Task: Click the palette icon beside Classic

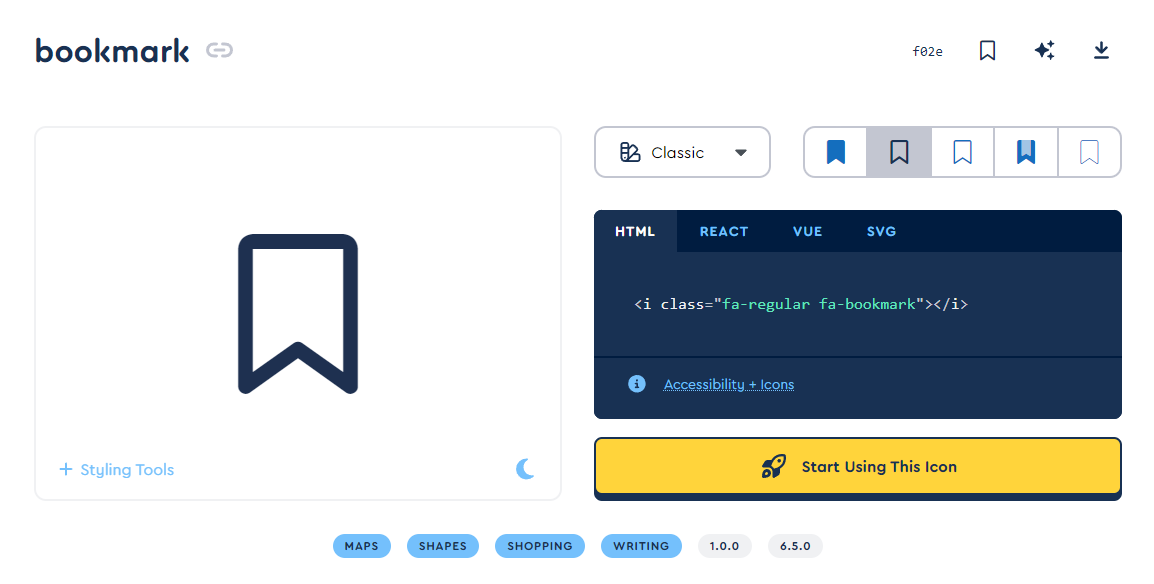Action: pos(630,152)
